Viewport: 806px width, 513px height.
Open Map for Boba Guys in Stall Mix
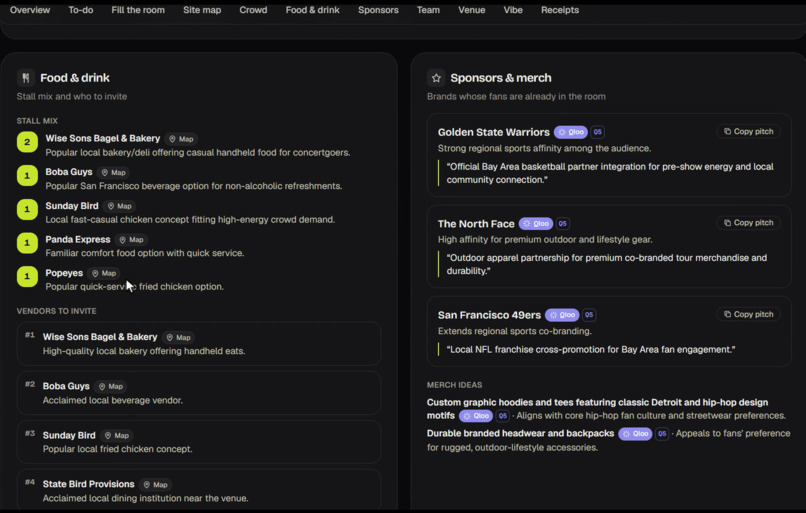pyautogui.click(x=114, y=172)
